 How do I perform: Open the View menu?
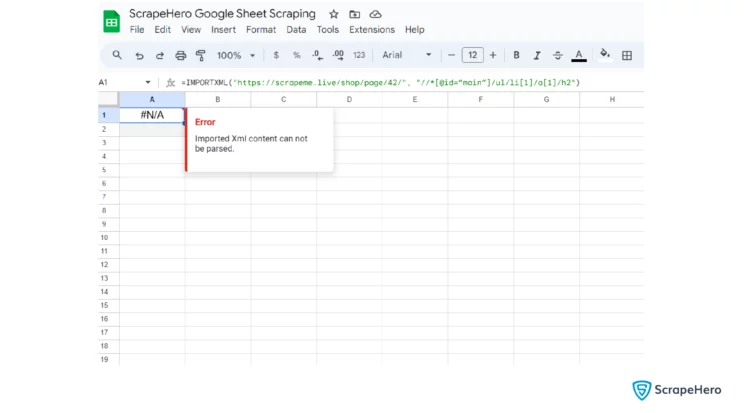(191, 29)
